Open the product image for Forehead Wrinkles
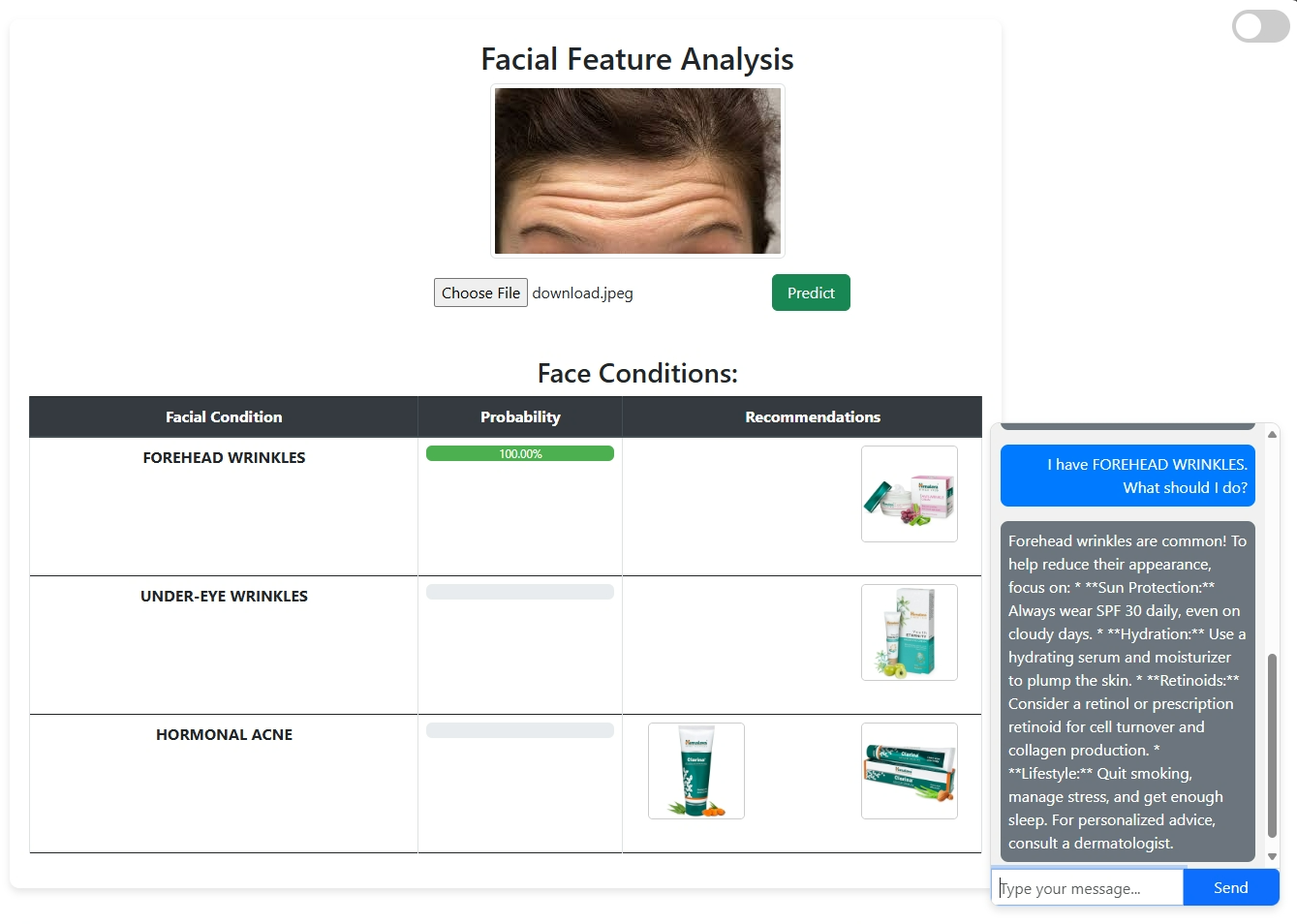Viewport: 1297px width, 924px height. coord(909,494)
